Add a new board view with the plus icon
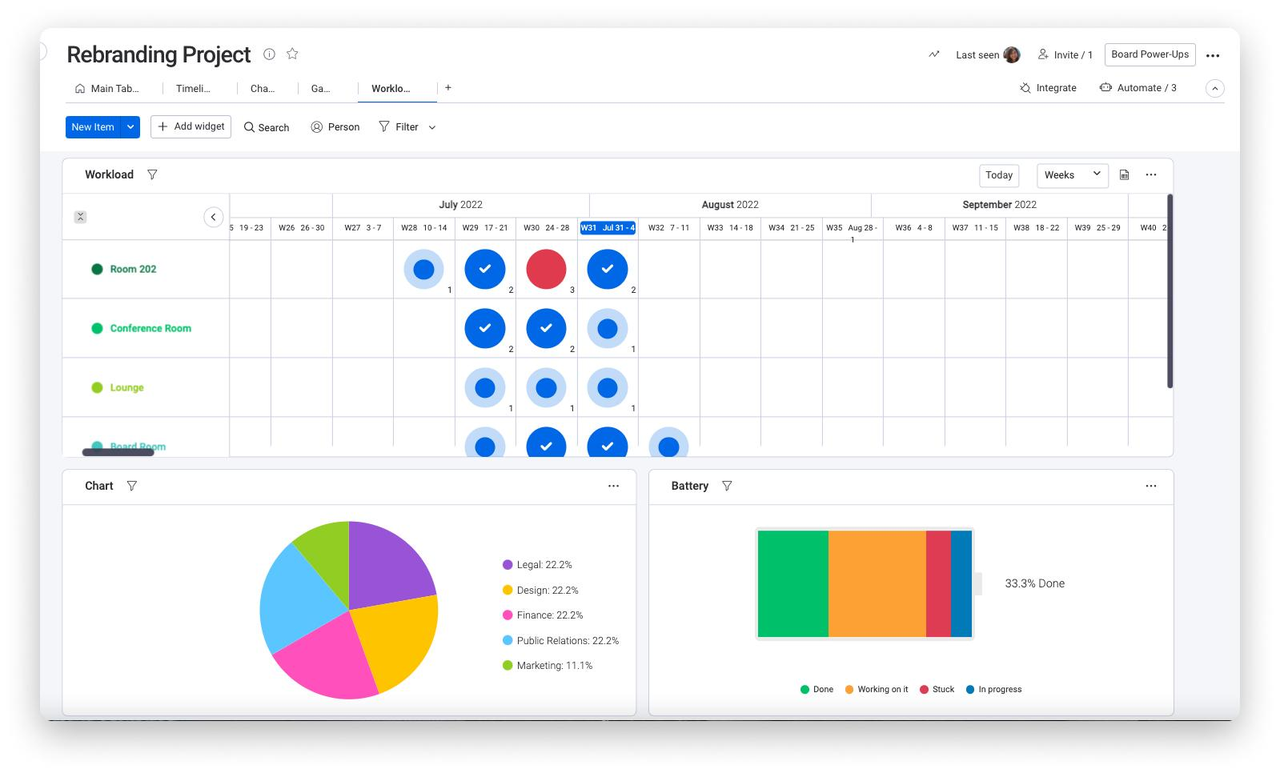This screenshot has height=773, width=1280. (448, 88)
